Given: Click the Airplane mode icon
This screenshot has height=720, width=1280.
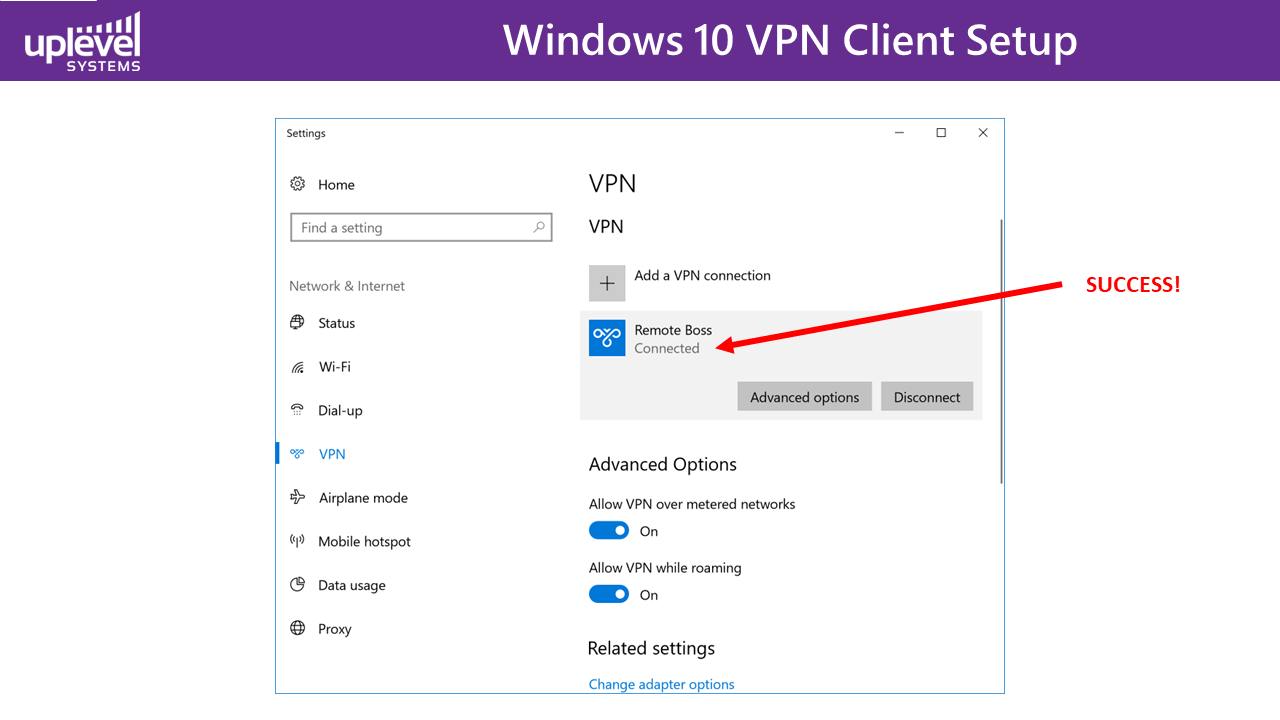Looking at the screenshot, I should (x=297, y=497).
